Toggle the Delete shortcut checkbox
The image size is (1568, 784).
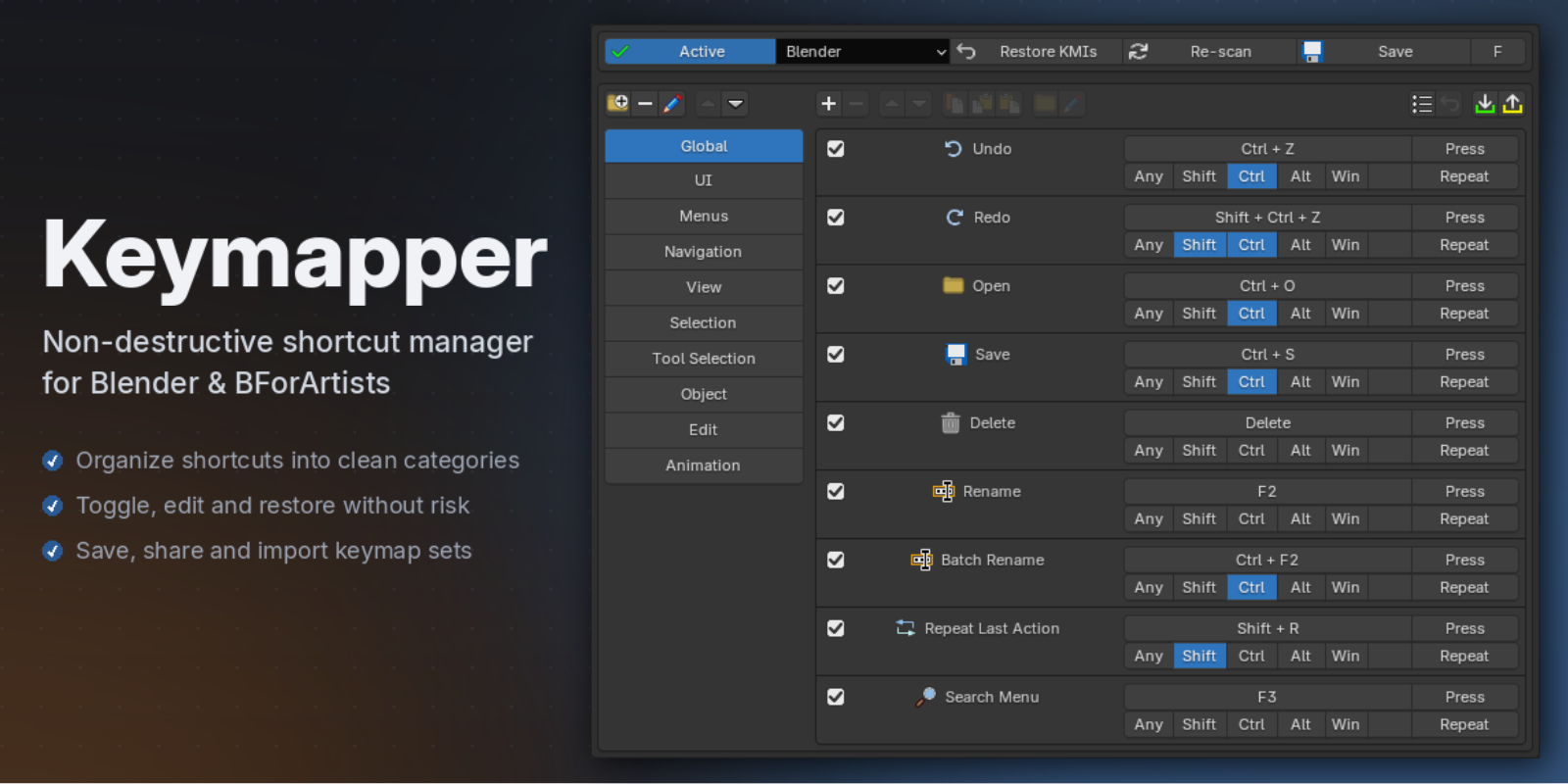click(836, 423)
